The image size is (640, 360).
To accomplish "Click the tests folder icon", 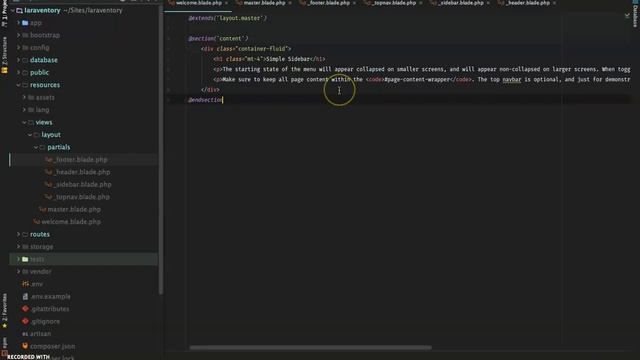I will (25, 259).
